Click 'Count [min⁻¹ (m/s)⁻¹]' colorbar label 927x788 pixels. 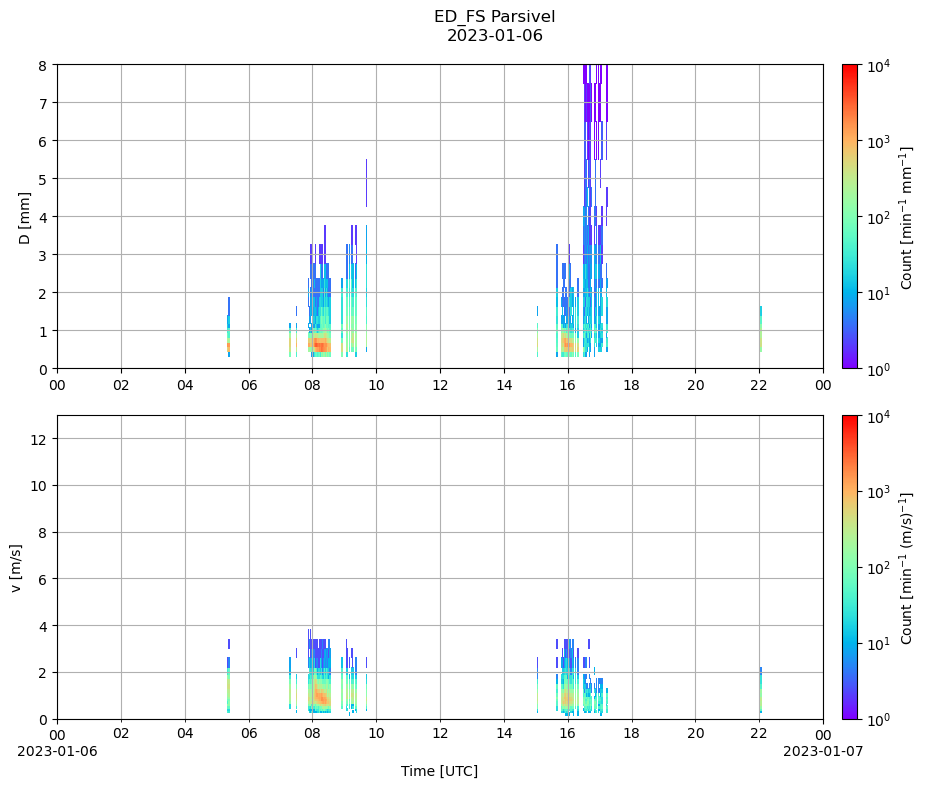click(906, 568)
